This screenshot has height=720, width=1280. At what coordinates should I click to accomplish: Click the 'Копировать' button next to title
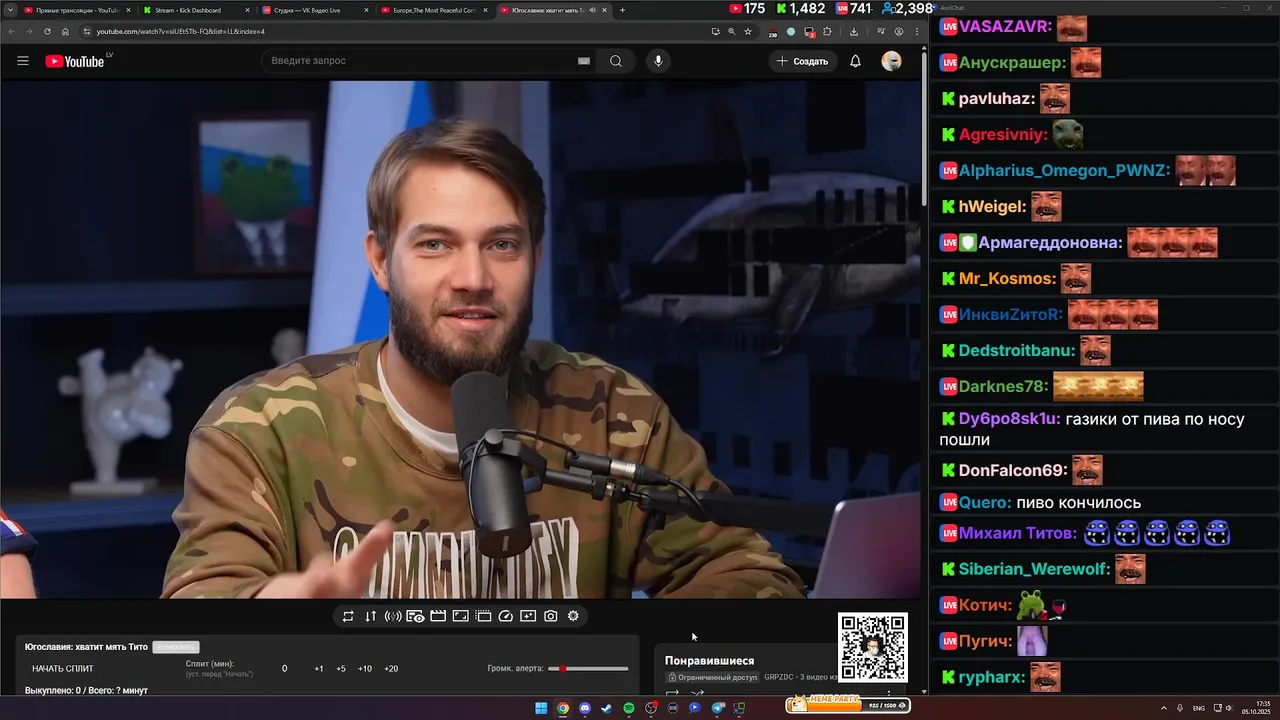point(176,647)
